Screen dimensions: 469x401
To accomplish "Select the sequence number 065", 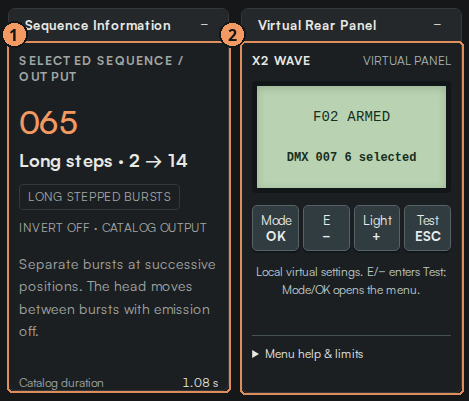I will click(x=49, y=123).
